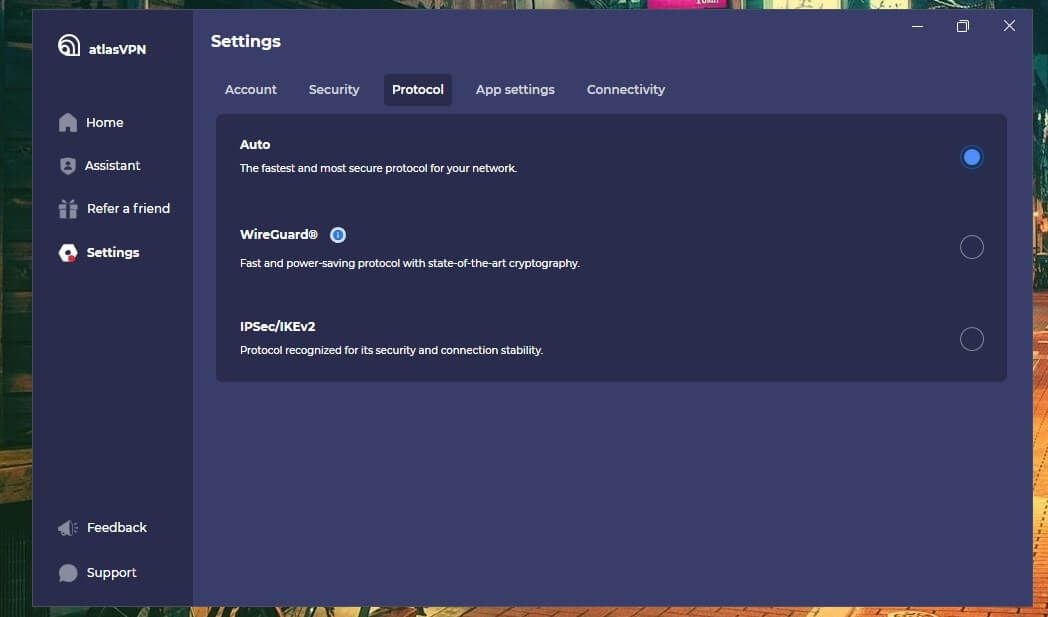This screenshot has width=1048, height=617.
Task: Click the Support chat bubble icon
Action: (68, 573)
